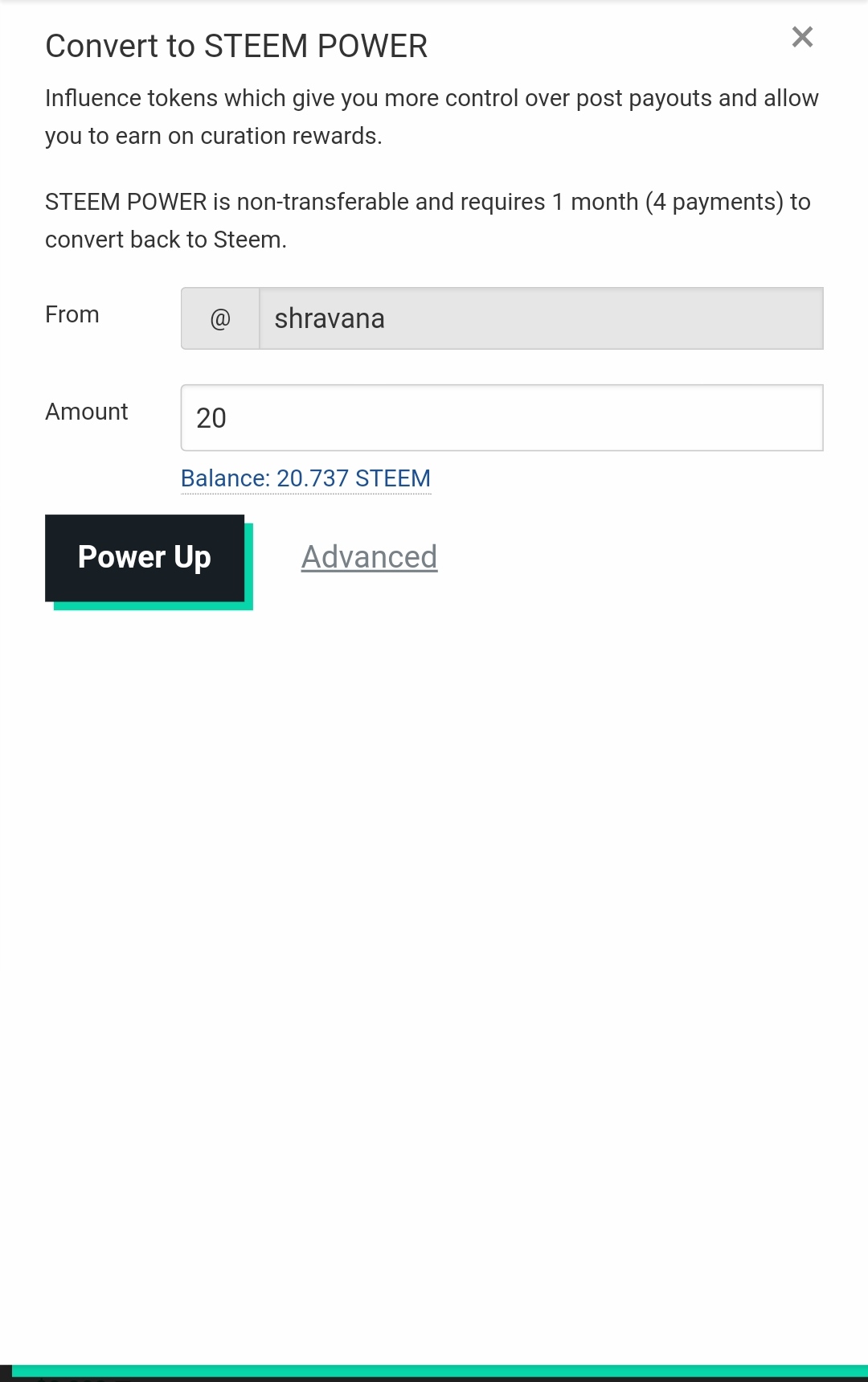This screenshot has width=868, height=1382.
Task: Click the Balance: 20.737 STEEM link
Action: tap(305, 478)
